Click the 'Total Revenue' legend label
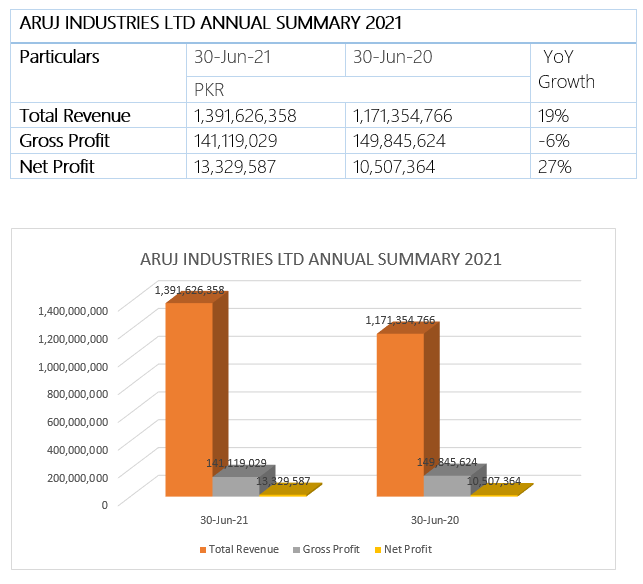 244,550
